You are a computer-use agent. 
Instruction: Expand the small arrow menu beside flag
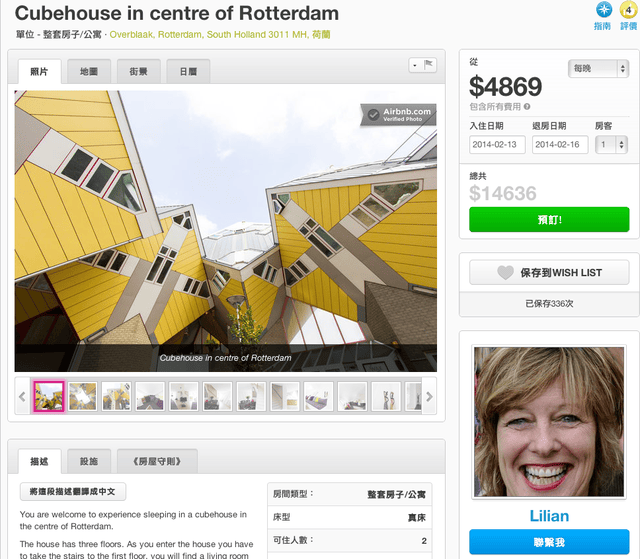pyautogui.click(x=416, y=65)
